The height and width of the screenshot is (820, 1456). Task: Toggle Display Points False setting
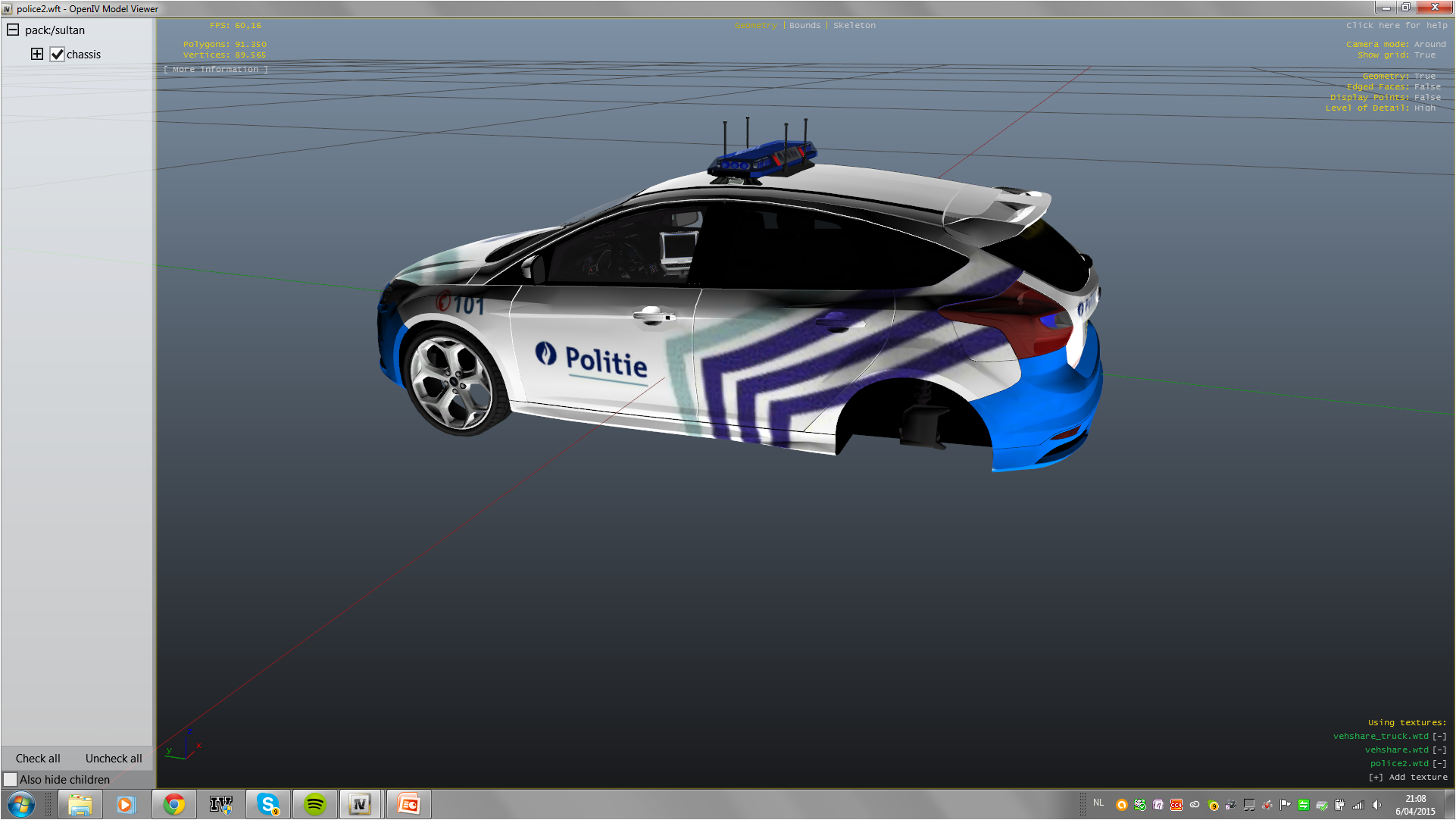coord(1385,97)
